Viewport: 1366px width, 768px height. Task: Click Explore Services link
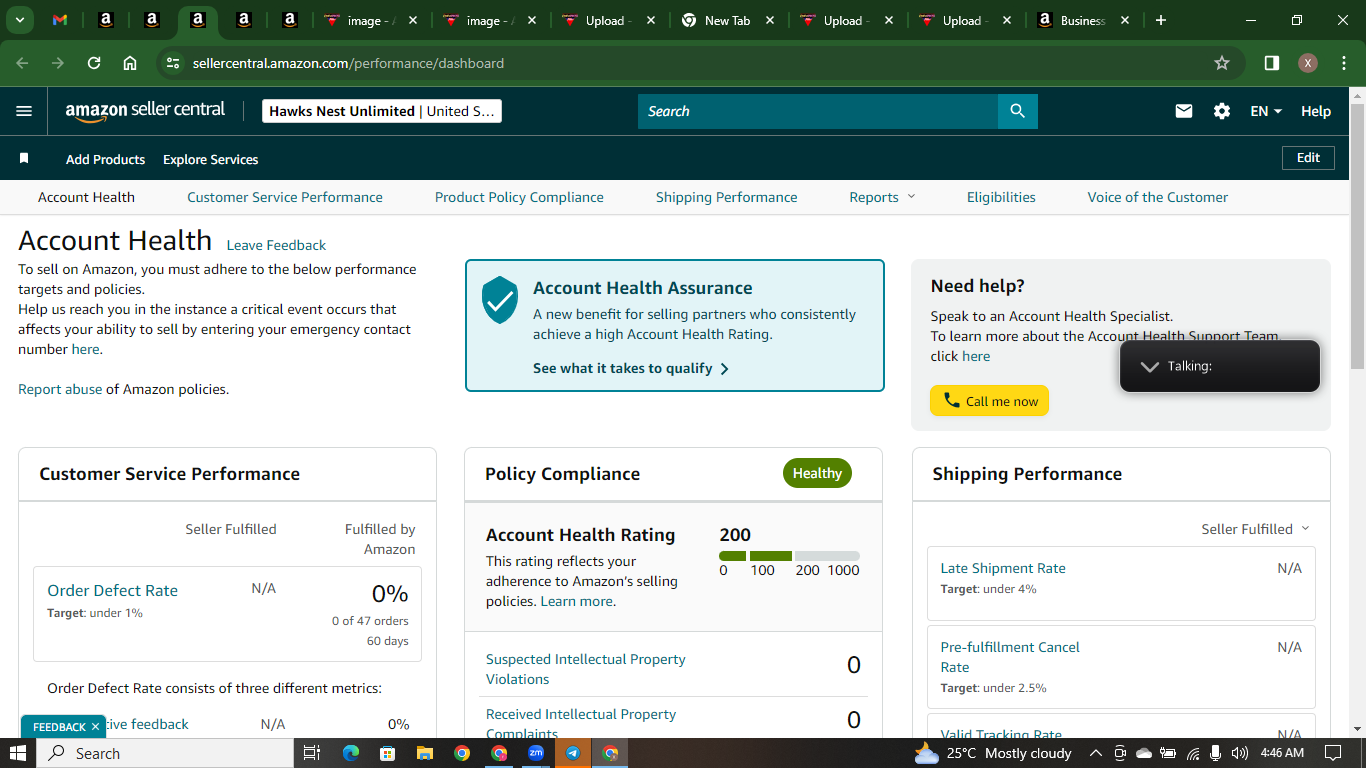click(210, 159)
